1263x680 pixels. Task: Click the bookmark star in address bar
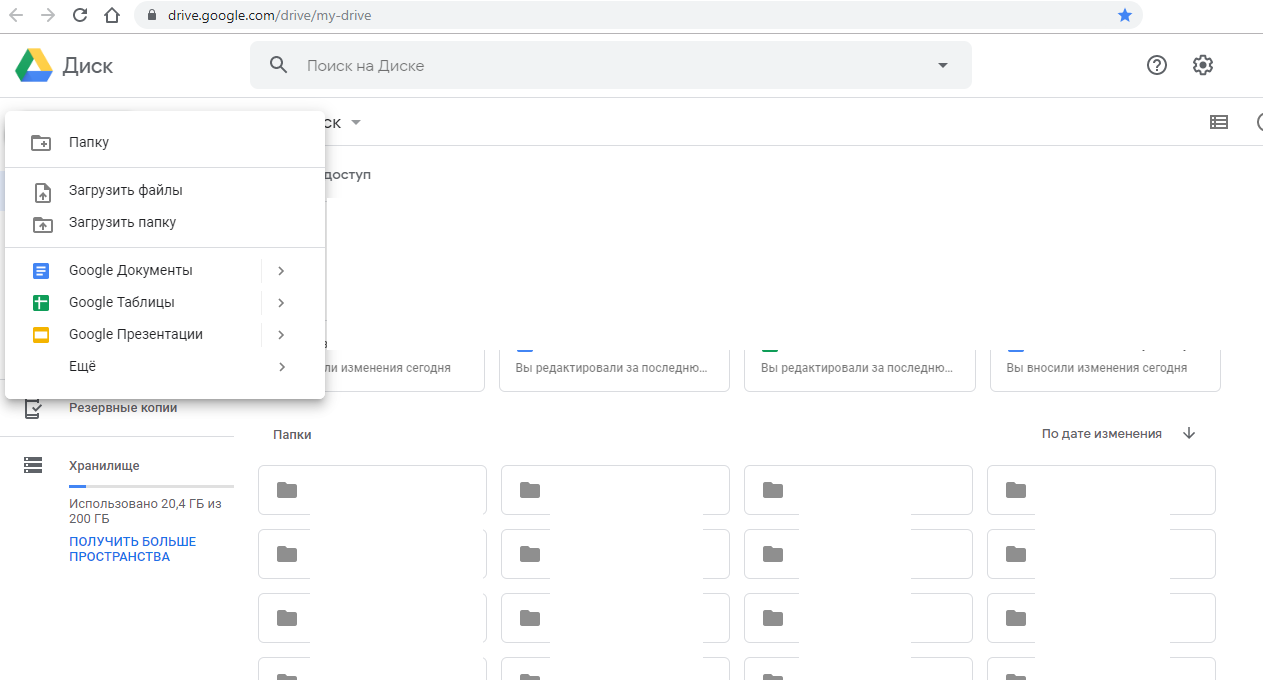pos(1125,15)
